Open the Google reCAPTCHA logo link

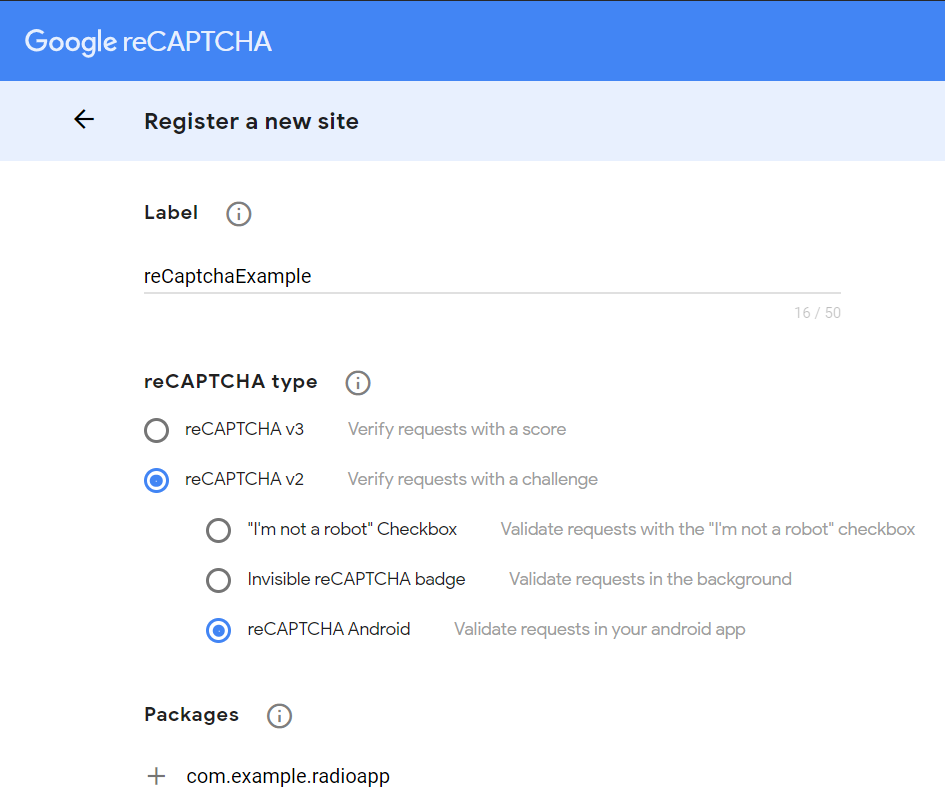click(148, 42)
